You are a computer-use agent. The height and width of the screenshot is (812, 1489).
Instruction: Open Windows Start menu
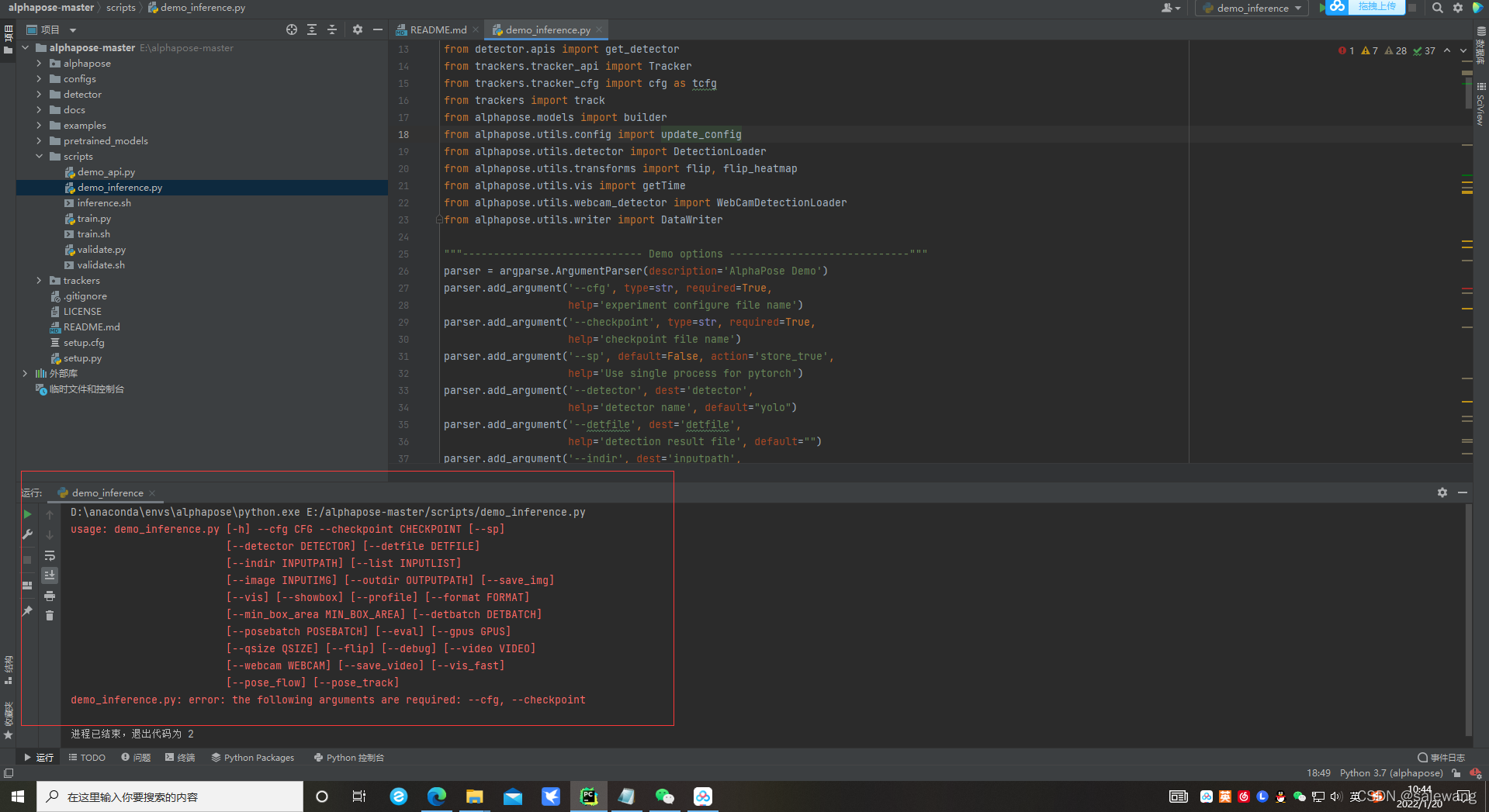[18, 796]
